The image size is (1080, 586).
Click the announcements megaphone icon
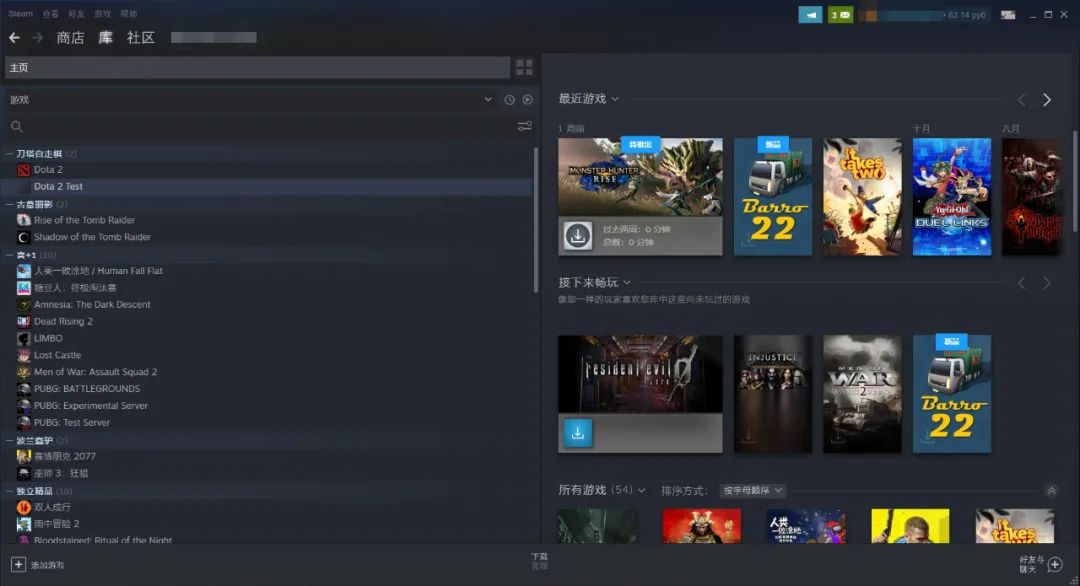pyautogui.click(x=810, y=15)
